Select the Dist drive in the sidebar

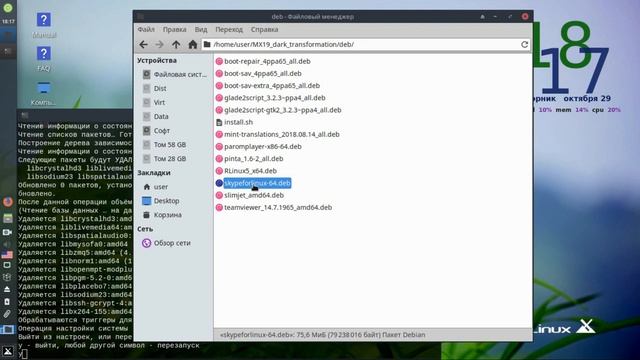point(160,88)
